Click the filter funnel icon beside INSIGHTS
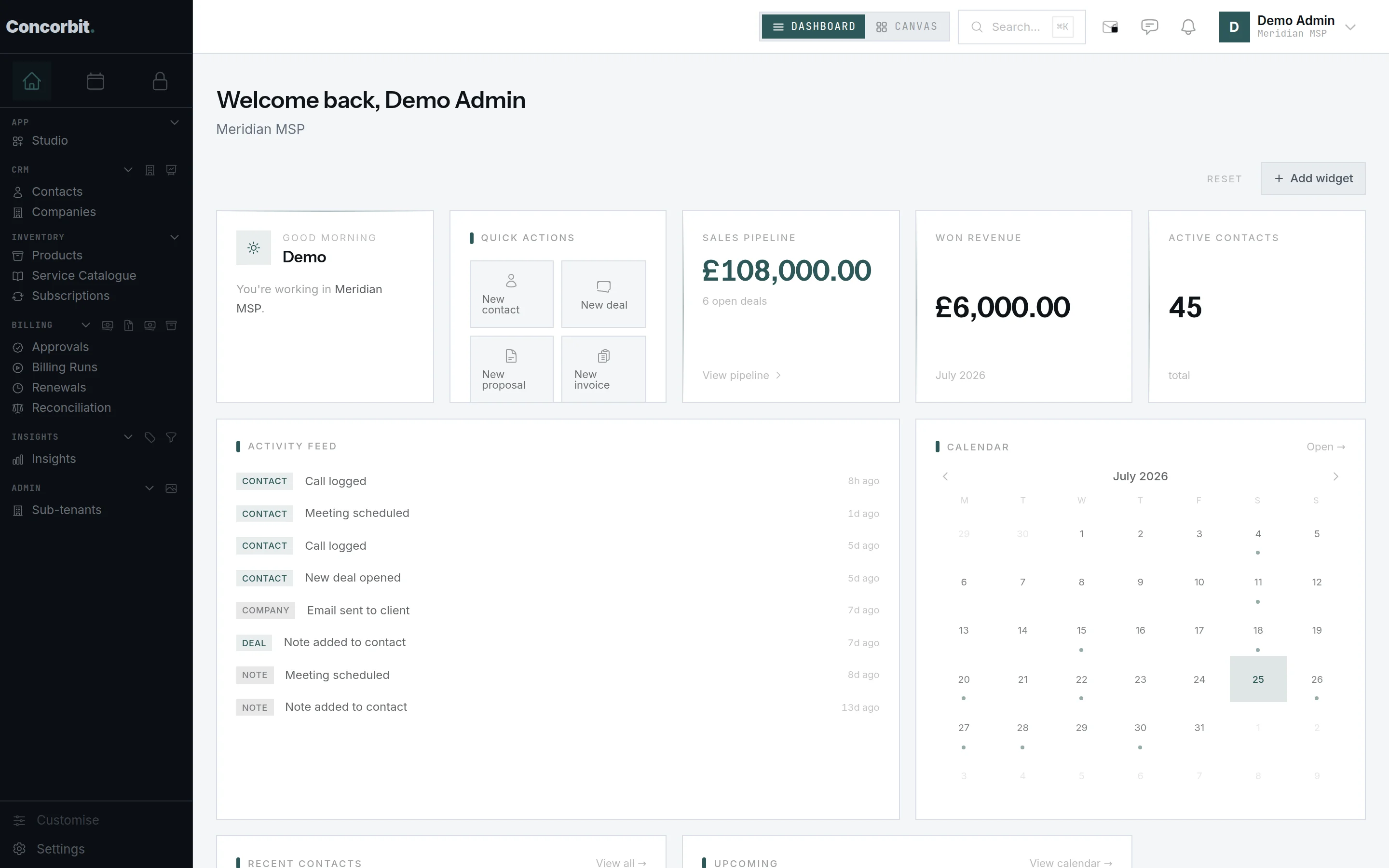 pos(171,437)
